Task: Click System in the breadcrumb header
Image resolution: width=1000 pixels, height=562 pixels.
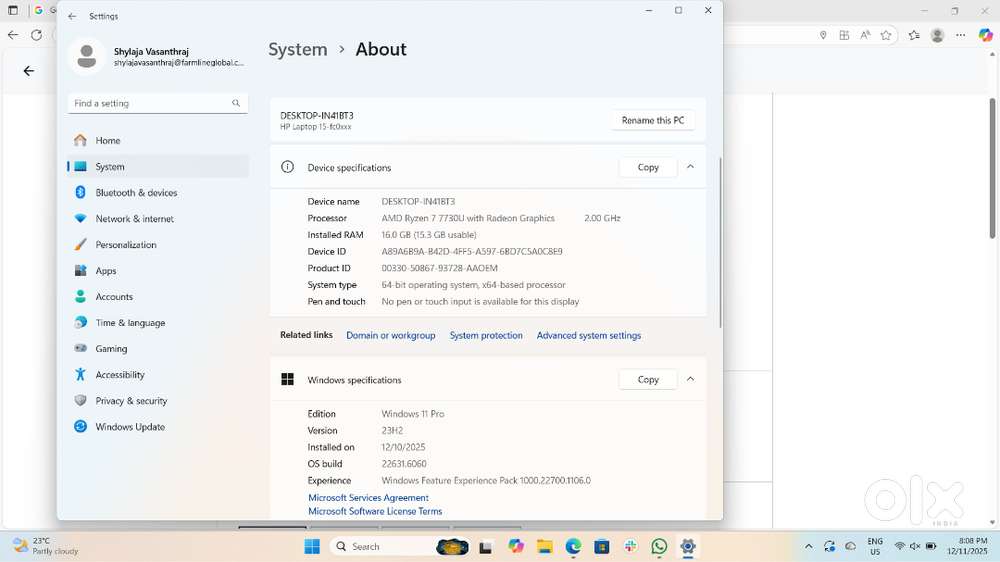Action: (x=298, y=50)
